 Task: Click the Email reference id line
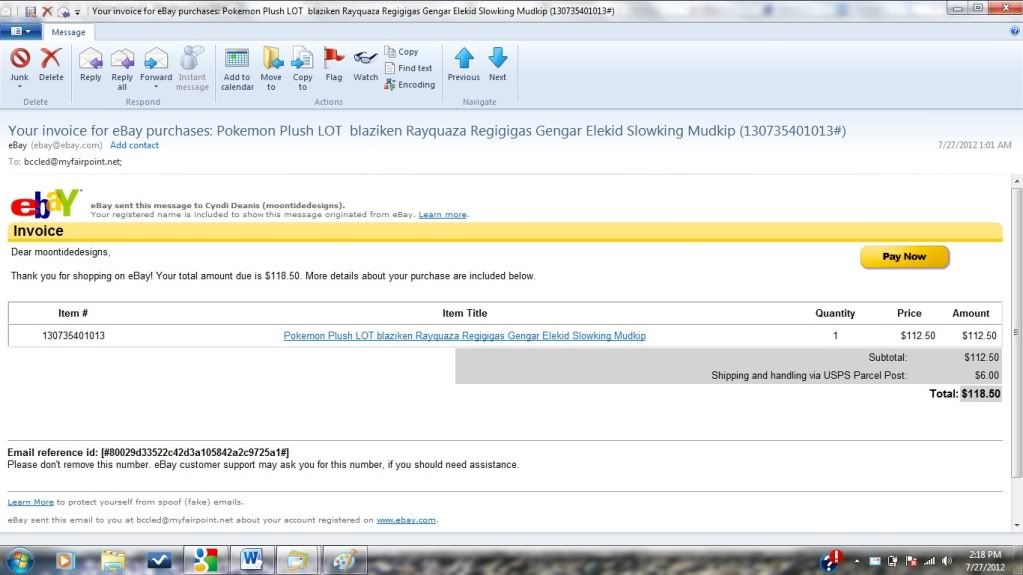click(148, 452)
